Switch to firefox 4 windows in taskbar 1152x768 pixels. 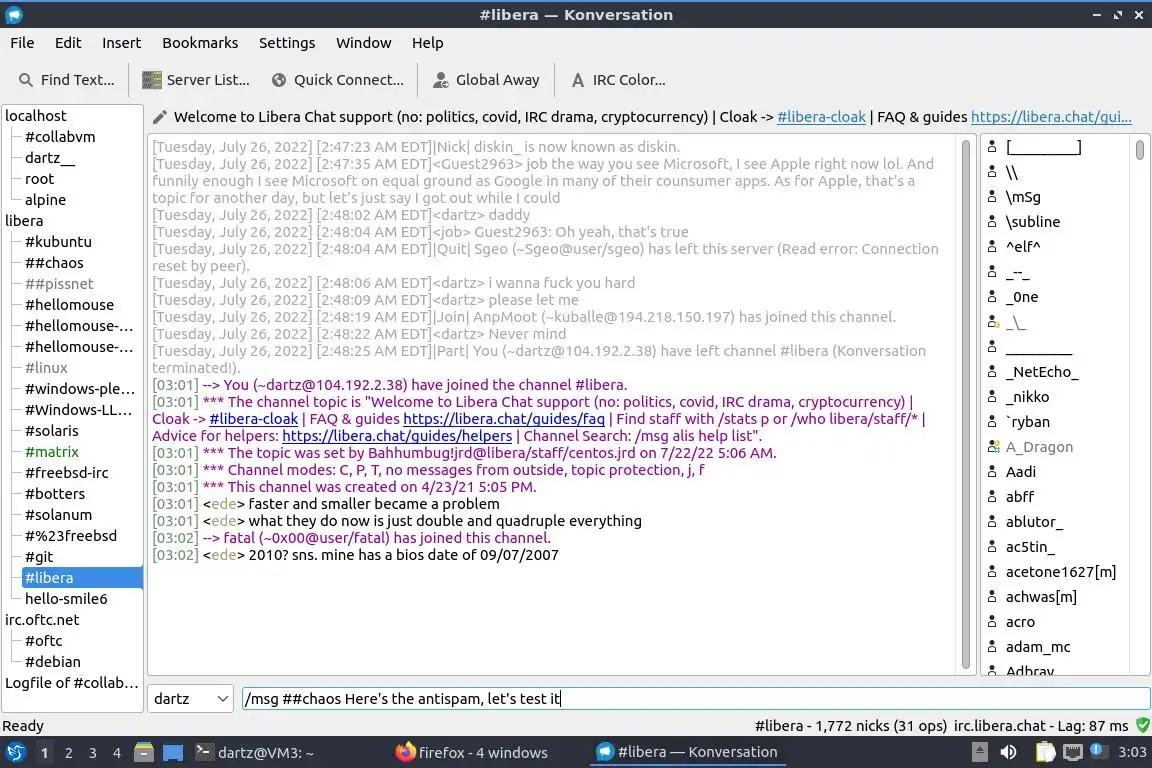472,752
